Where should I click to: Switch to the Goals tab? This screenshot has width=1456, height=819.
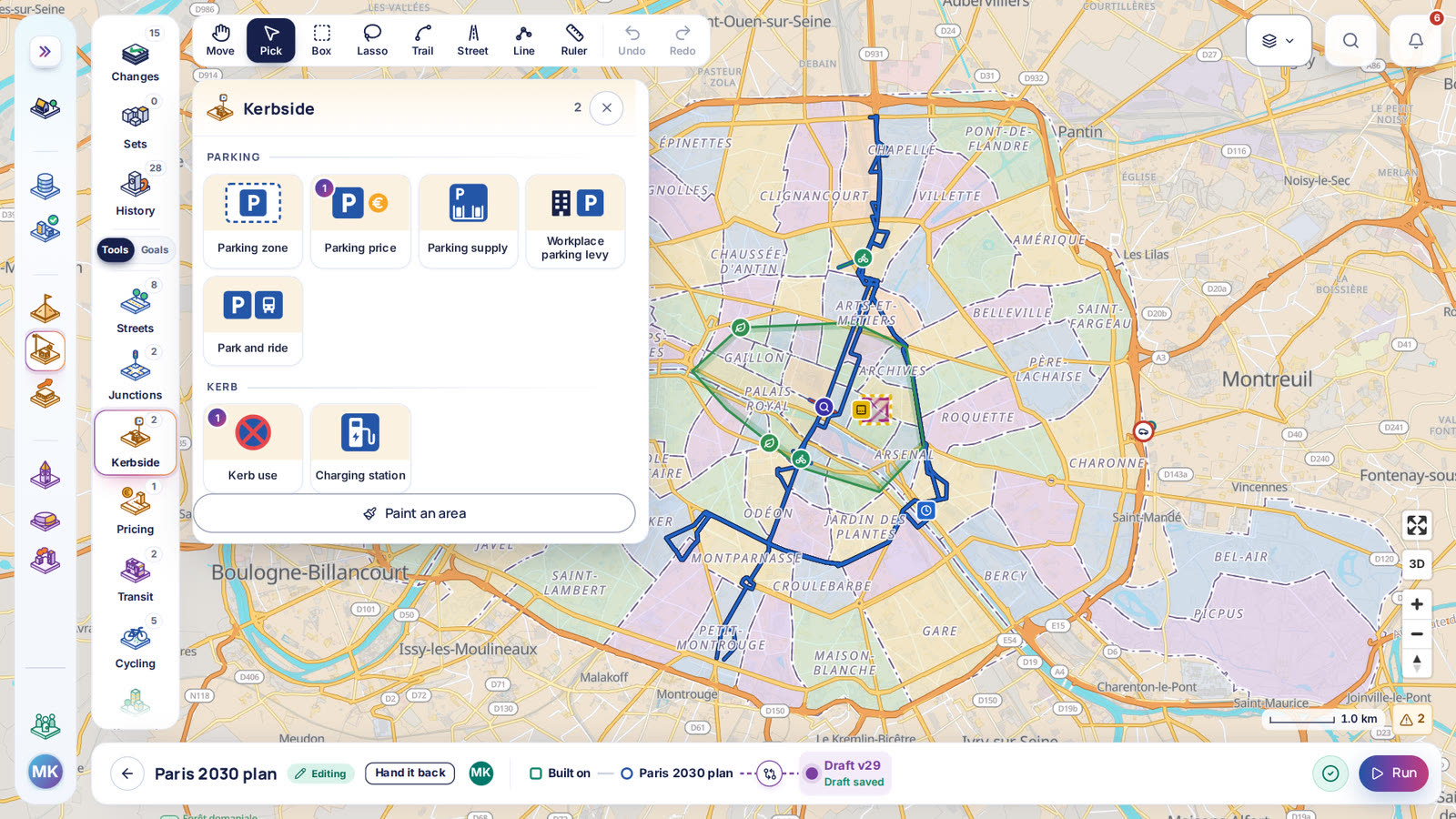155,249
